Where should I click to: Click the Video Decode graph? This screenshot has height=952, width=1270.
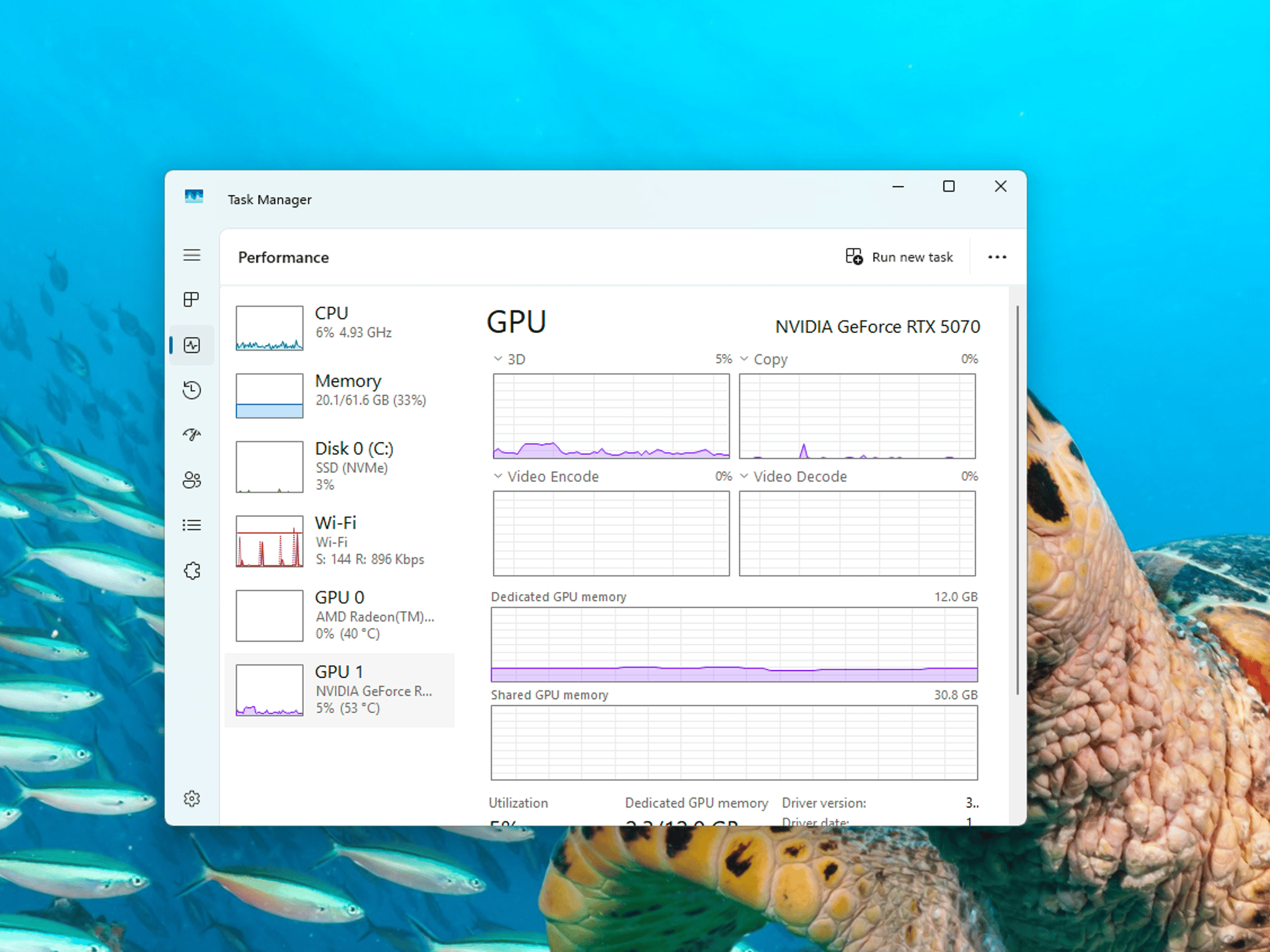[858, 534]
